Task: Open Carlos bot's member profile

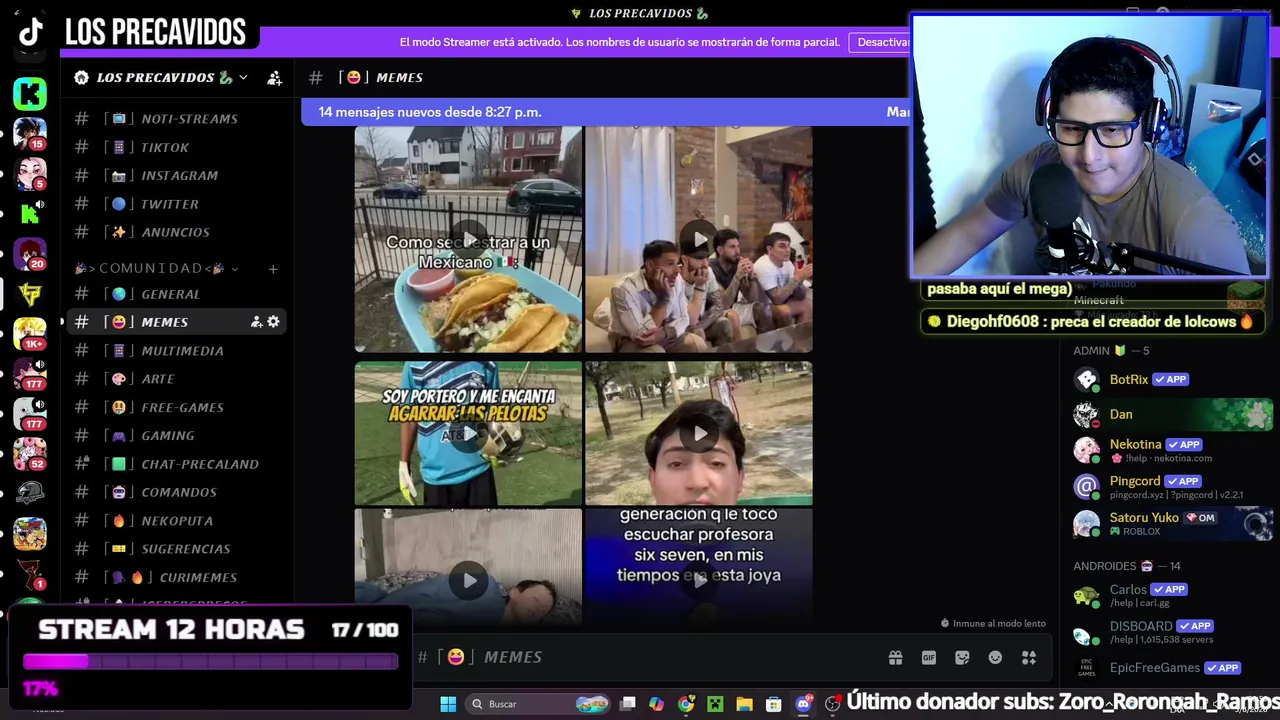Action: pos(1172,596)
